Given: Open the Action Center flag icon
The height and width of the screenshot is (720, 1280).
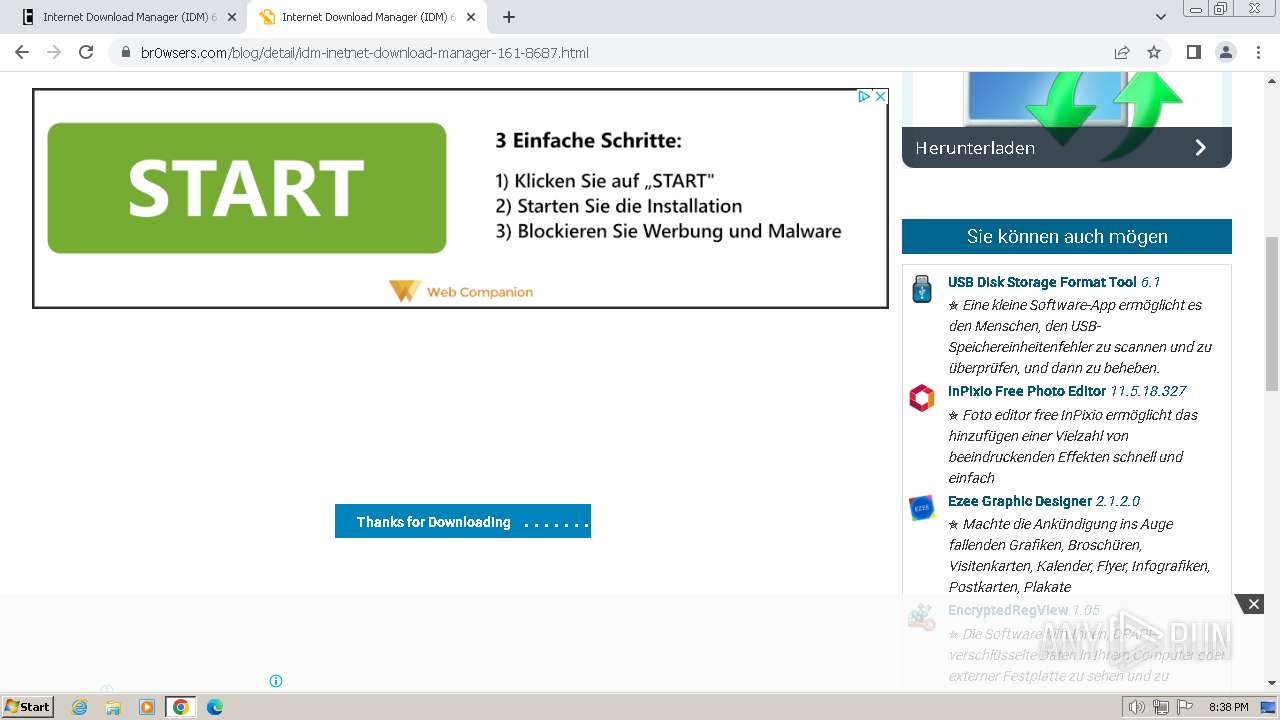Looking at the screenshot, I should click(x=1185, y=707).
